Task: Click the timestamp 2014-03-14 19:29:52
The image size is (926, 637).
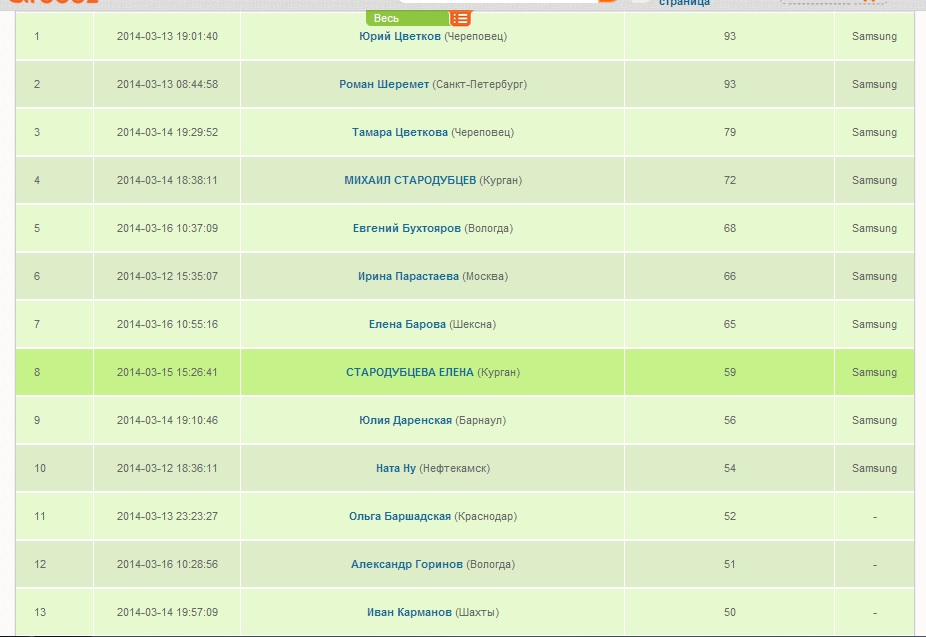Action: (x=167, y=132)
